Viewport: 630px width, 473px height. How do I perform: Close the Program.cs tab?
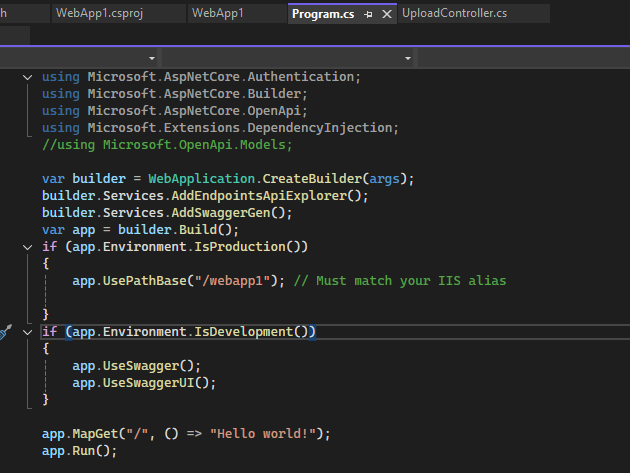(387, 14)
